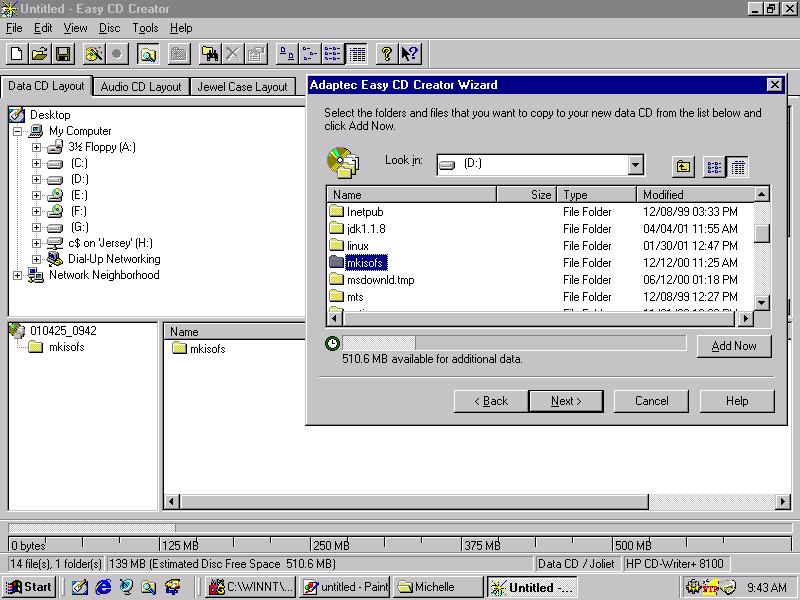Open Internet Explorer from the quick launch

click(103, 587)
